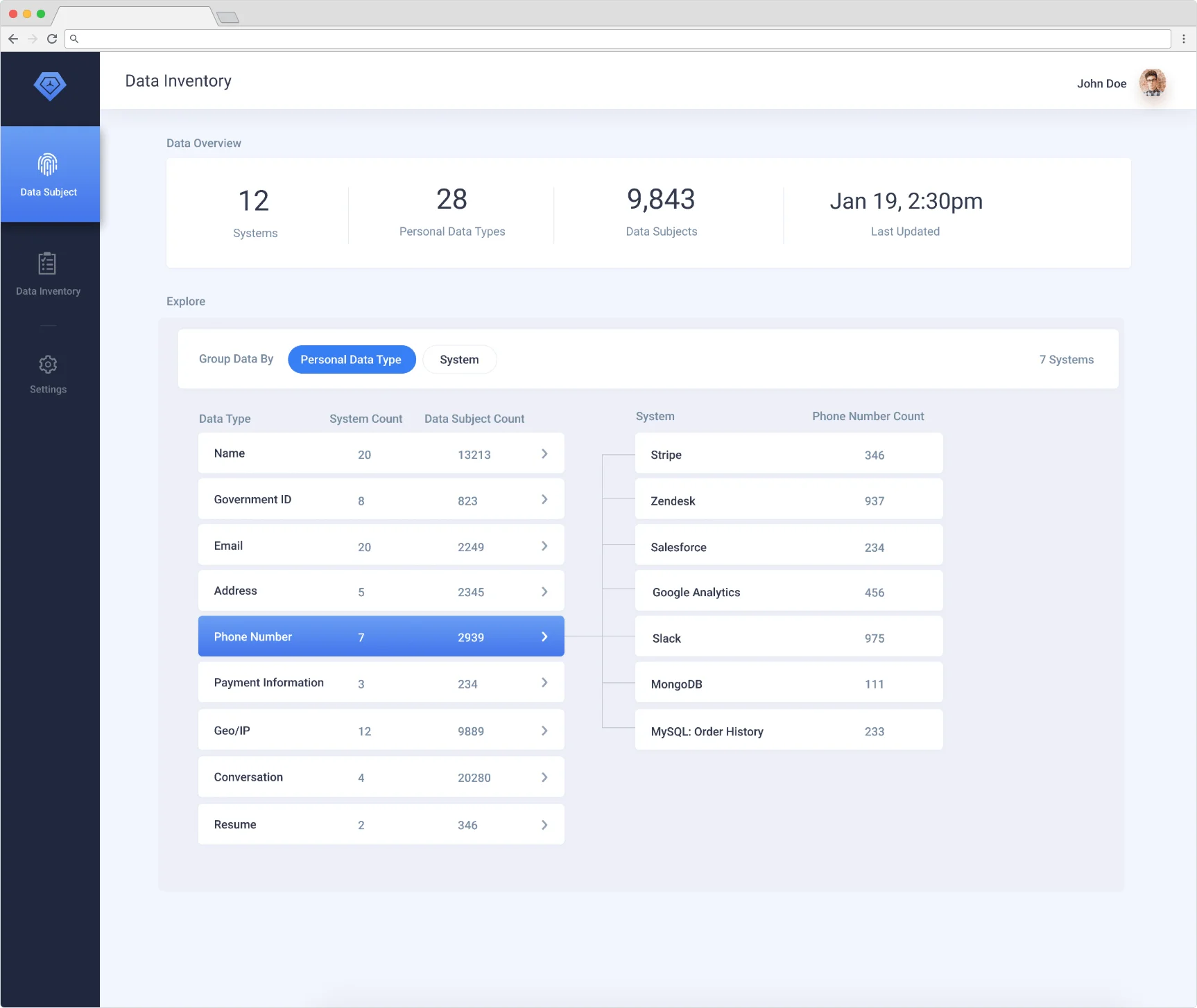This screenshot has width=1197, height=1008.
Task: Click the System Count column header
Action: point(366,419)
